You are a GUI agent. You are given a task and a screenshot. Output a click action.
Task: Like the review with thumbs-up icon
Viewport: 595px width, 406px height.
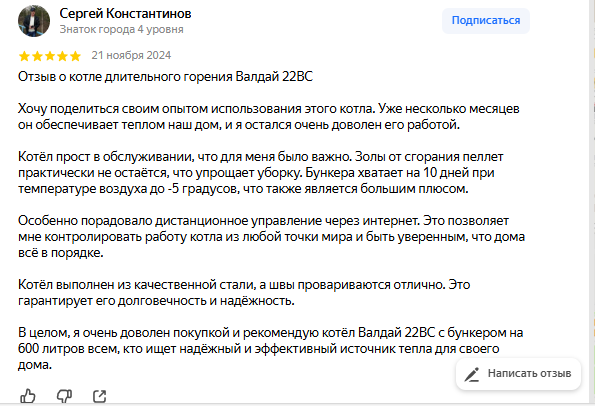coord(28,396)
